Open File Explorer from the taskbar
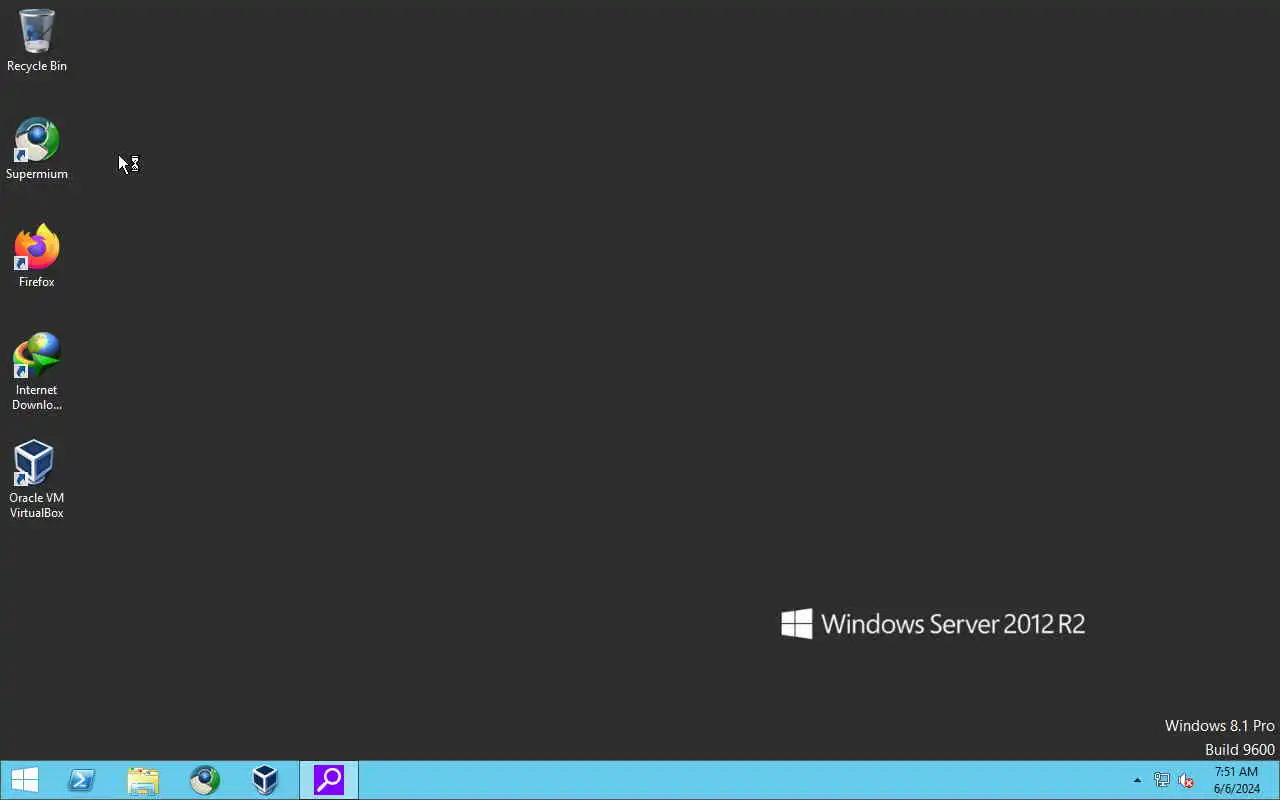The image size is (1280, 800). coord(143,780)
